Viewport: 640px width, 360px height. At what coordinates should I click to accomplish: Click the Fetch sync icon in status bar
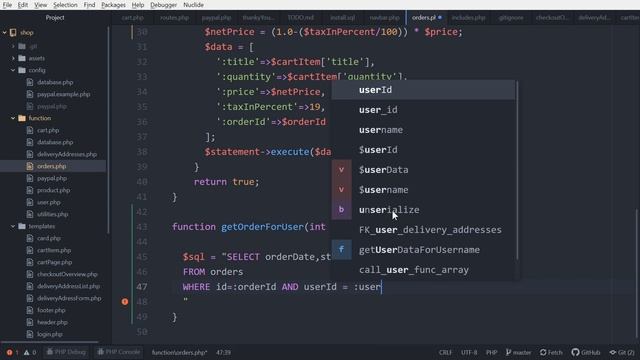543,352
